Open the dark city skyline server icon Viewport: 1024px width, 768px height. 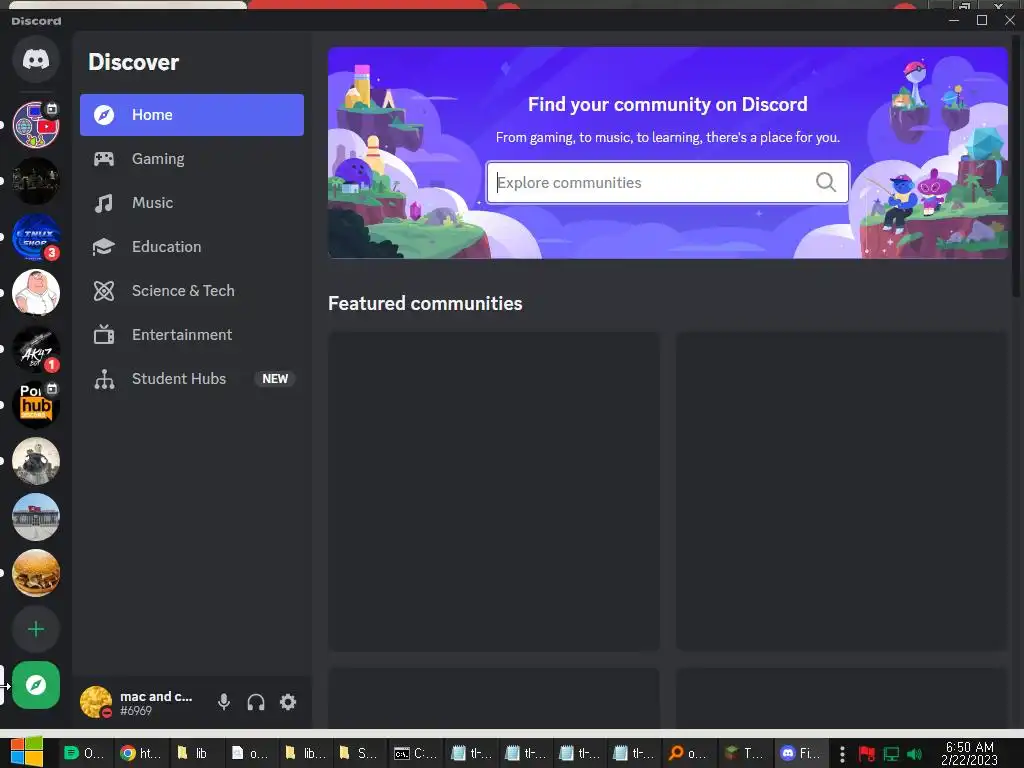tap(36, 181)
